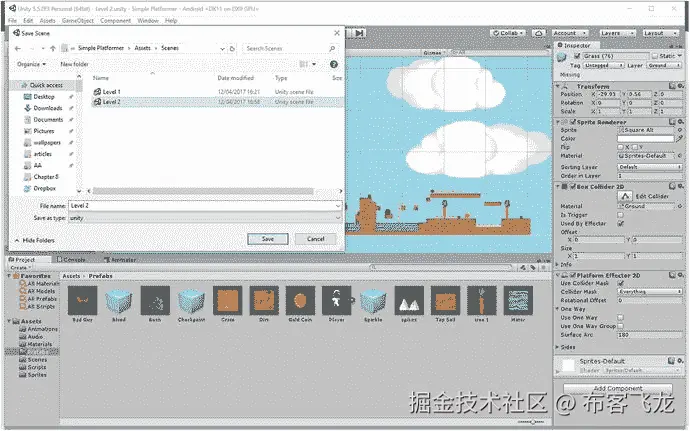This screenshot has width=690, height=431.
Task: Open the Collider Mask dropdown
Action: [x=650, y=291]
